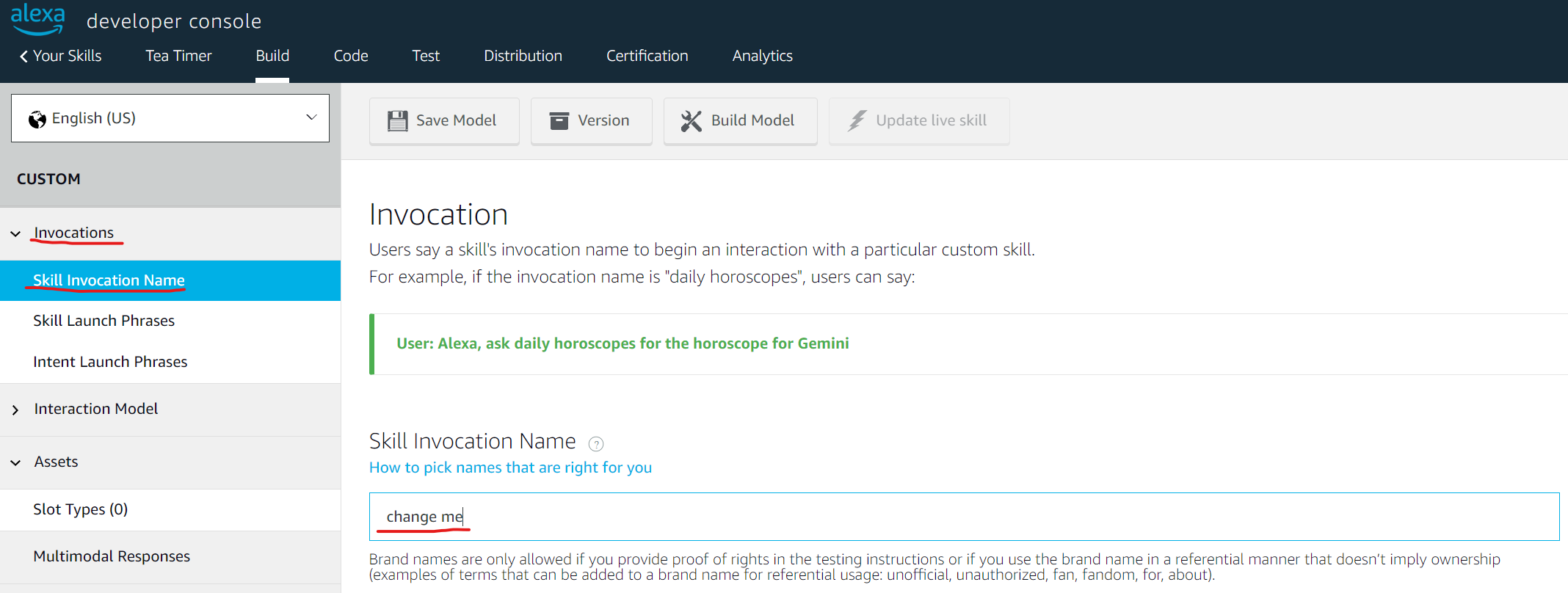This screenshot has width=1568, height=593.
Task: Open Slot Types (0) in sidebar
Action: pos(170,509)
